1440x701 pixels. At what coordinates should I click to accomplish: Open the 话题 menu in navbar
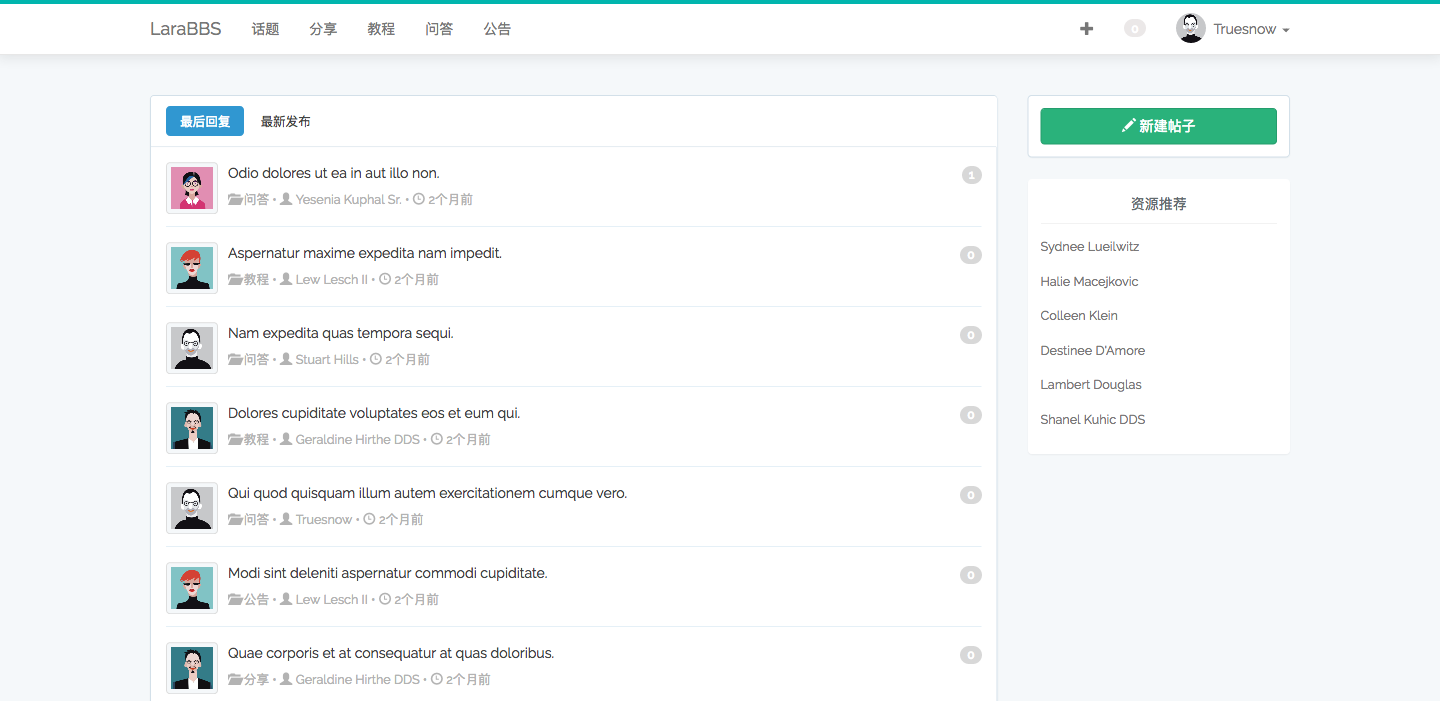[265, 29]
